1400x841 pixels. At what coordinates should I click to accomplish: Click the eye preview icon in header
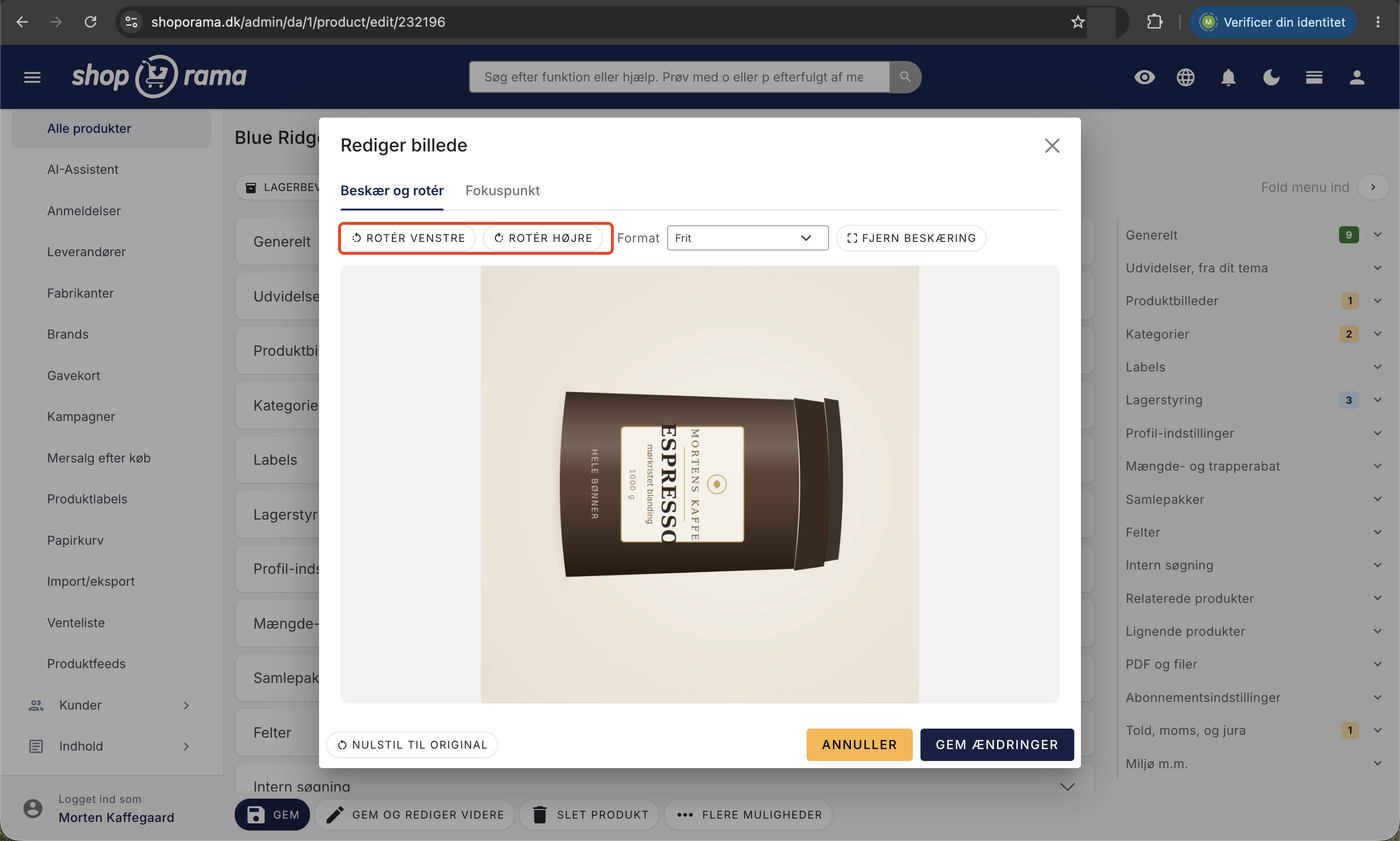point(1145,77)
